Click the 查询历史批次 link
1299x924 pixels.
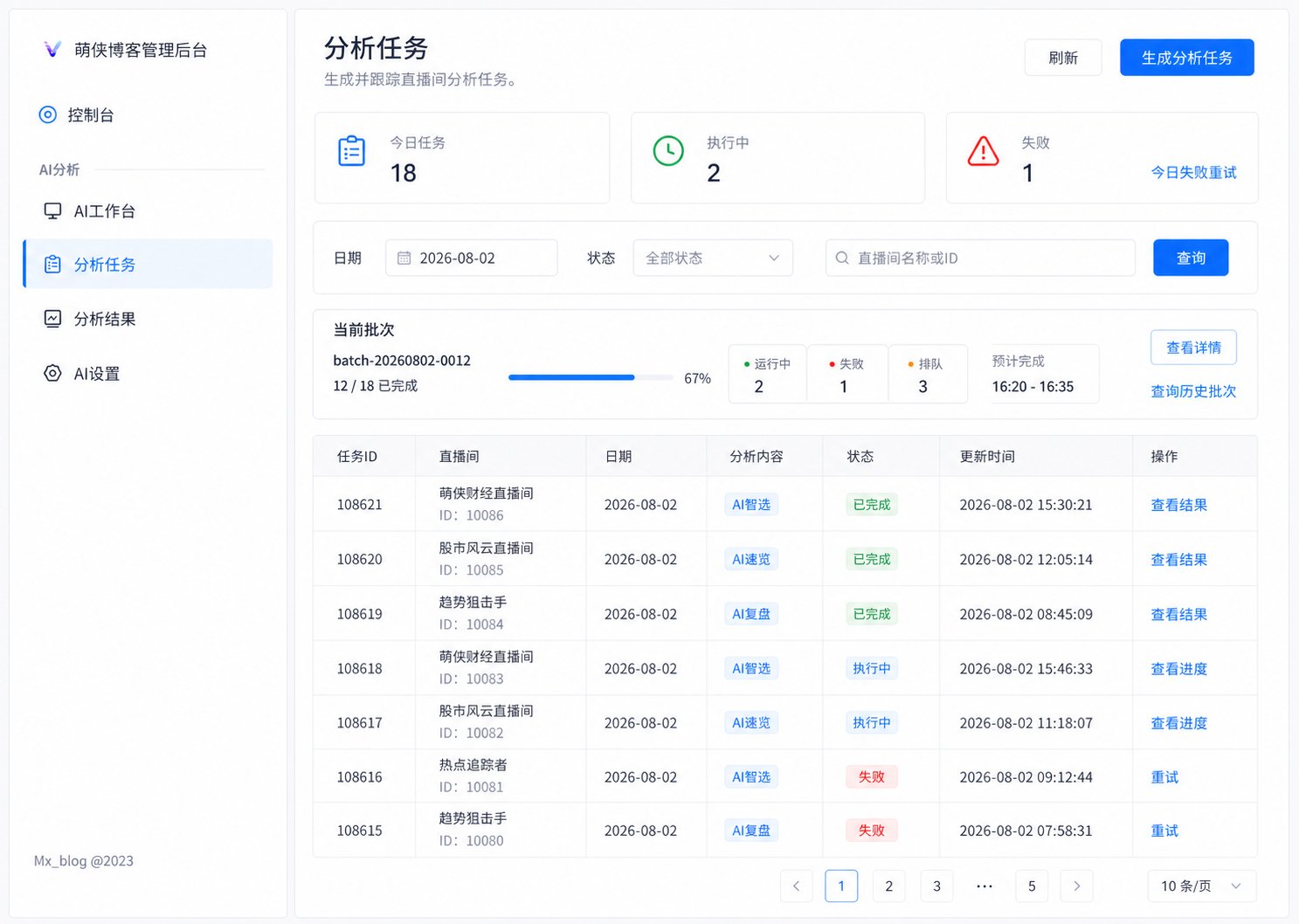coord(1193,391)
